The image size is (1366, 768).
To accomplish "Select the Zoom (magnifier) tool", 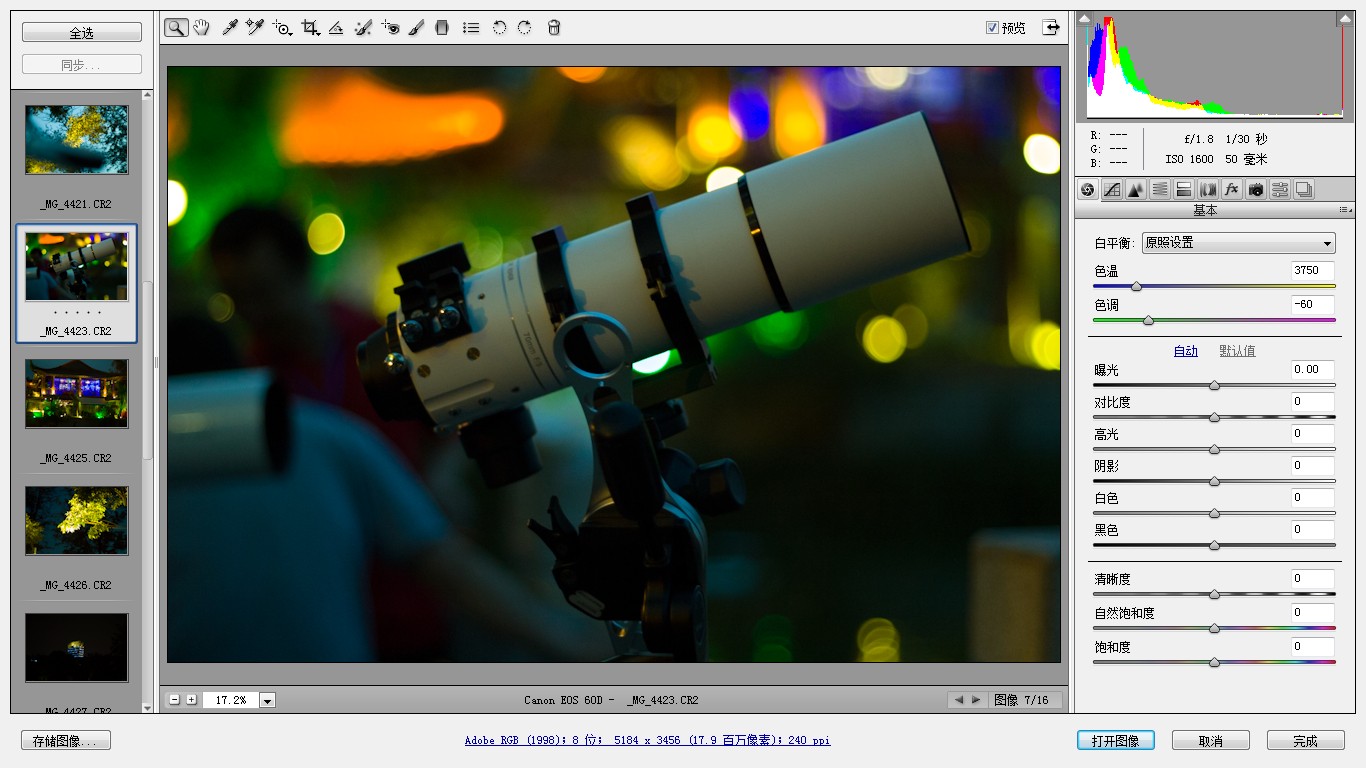I will point(176,28).
